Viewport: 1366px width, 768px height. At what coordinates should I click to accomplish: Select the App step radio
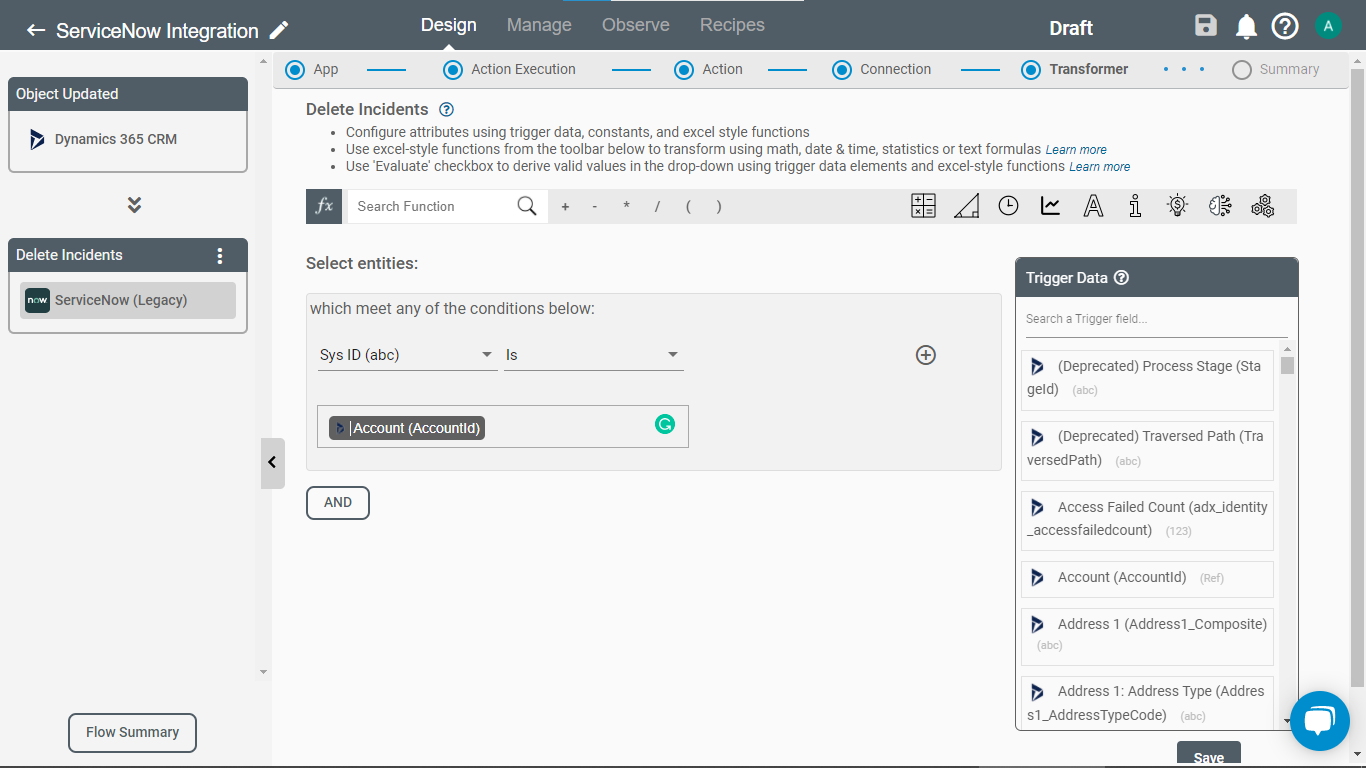[x=294, y=70]
